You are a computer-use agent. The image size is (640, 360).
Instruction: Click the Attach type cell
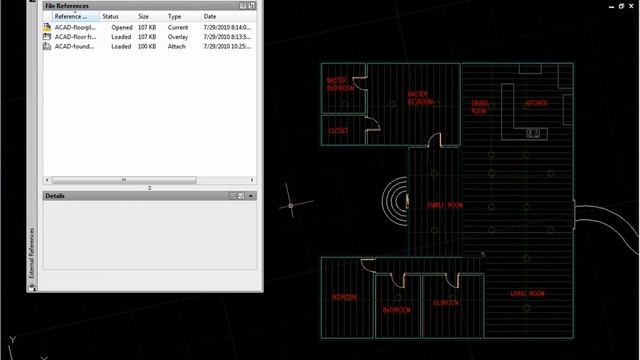tap(177, 47)
